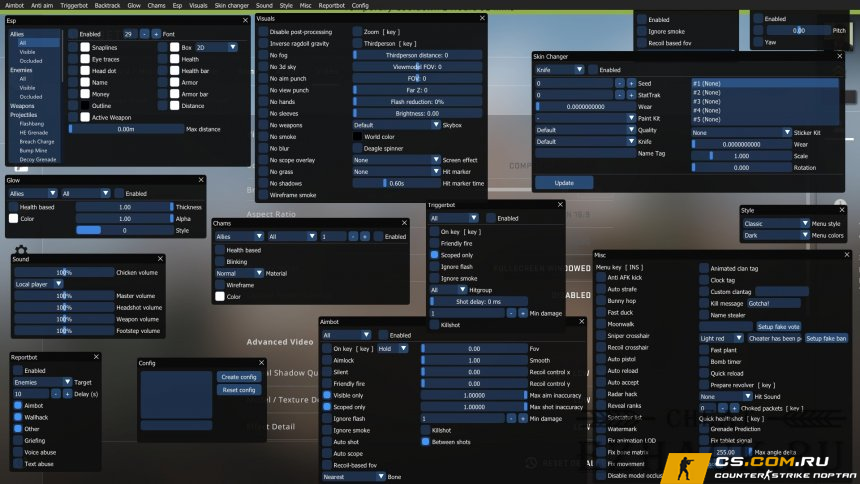This screenshot has width=860, height=484.
Task: Close the Skin Changer window
Action: pyautogui.click(x=840, y=56)
